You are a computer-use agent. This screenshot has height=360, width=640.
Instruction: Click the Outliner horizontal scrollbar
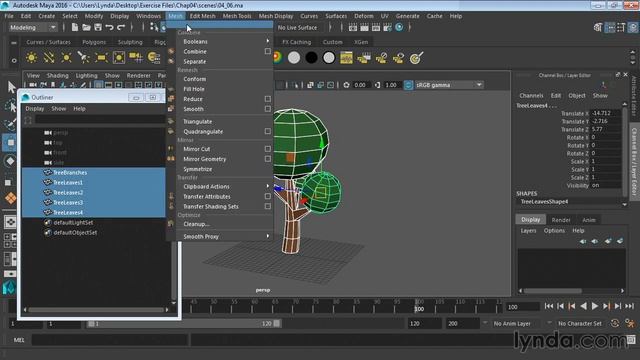(x=96, y=310)
